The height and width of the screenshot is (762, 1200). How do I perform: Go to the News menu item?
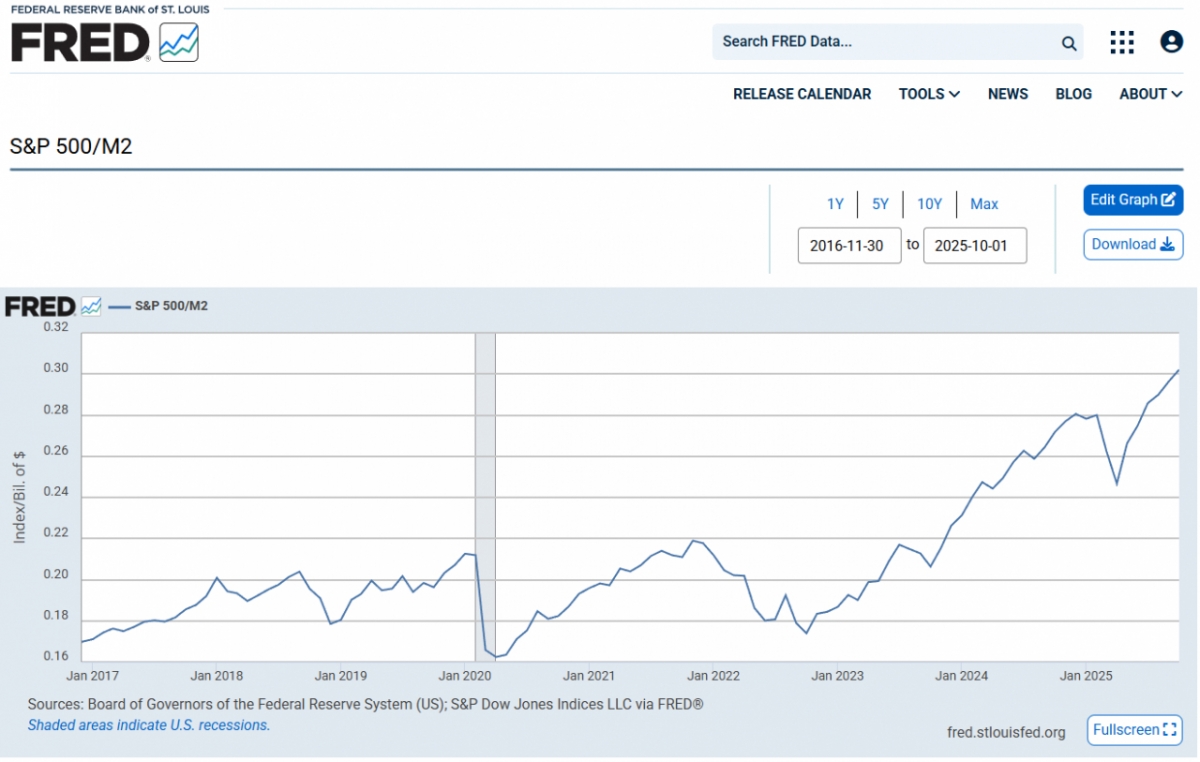pos(1007,94)
